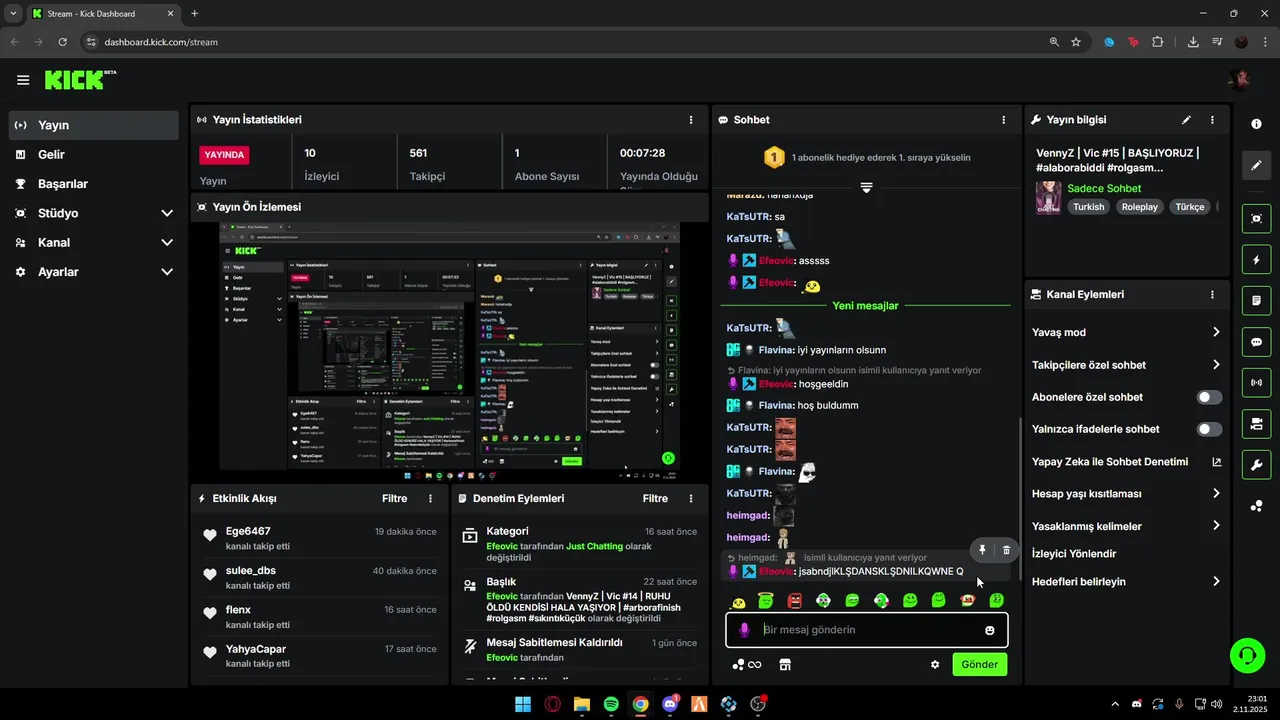Click the Türkçe tag
This screenshot has width=1280, height=720.
point(1189,207)
